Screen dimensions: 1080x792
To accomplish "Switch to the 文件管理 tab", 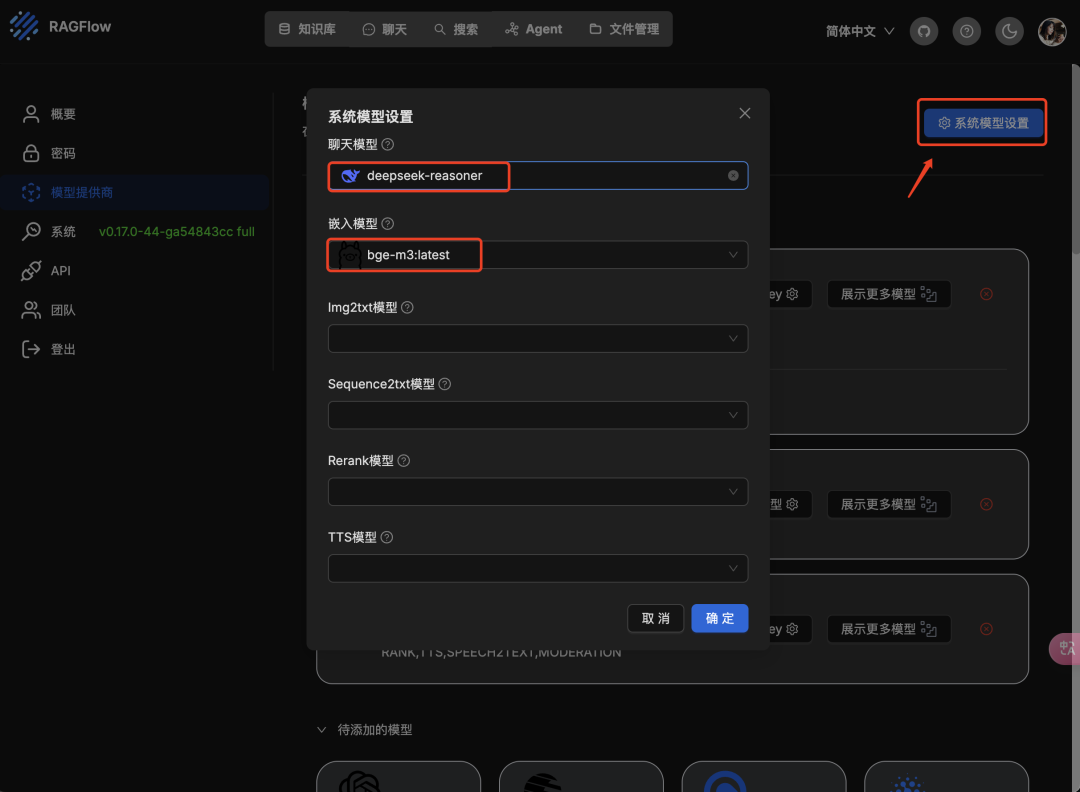I will click(625, 29).
